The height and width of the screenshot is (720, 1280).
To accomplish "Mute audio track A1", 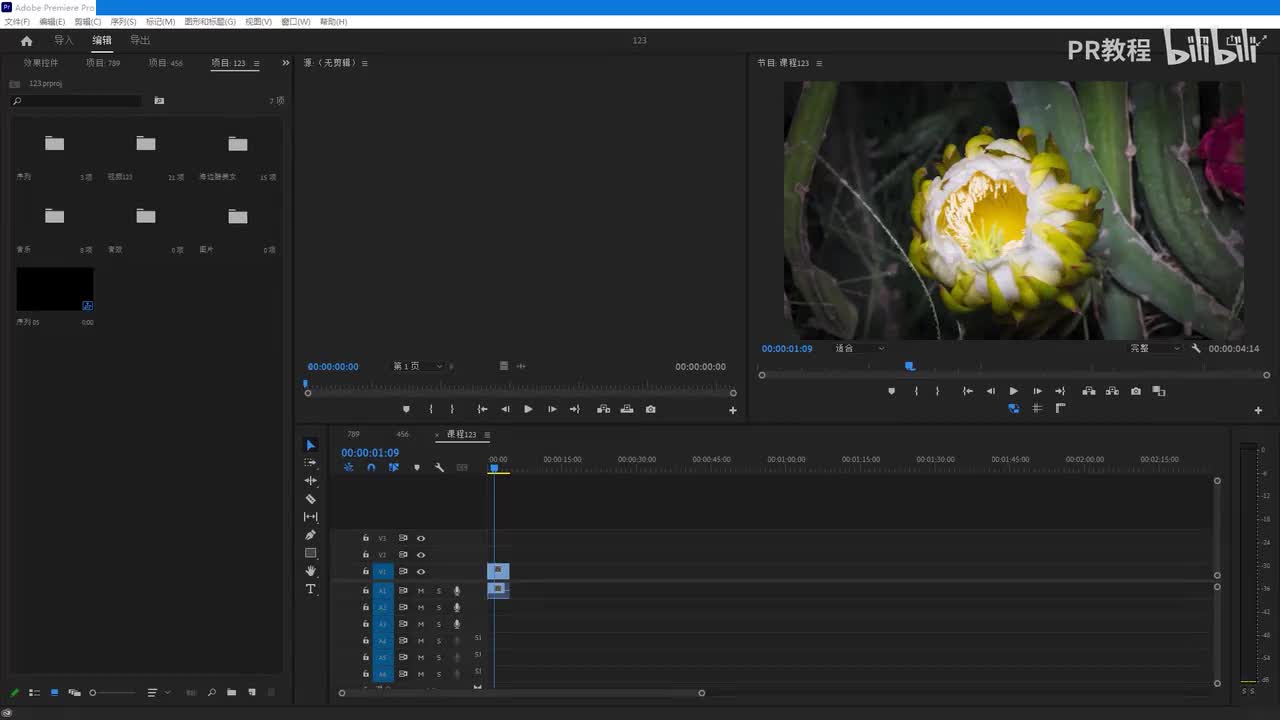I will (x=421, y=591).
